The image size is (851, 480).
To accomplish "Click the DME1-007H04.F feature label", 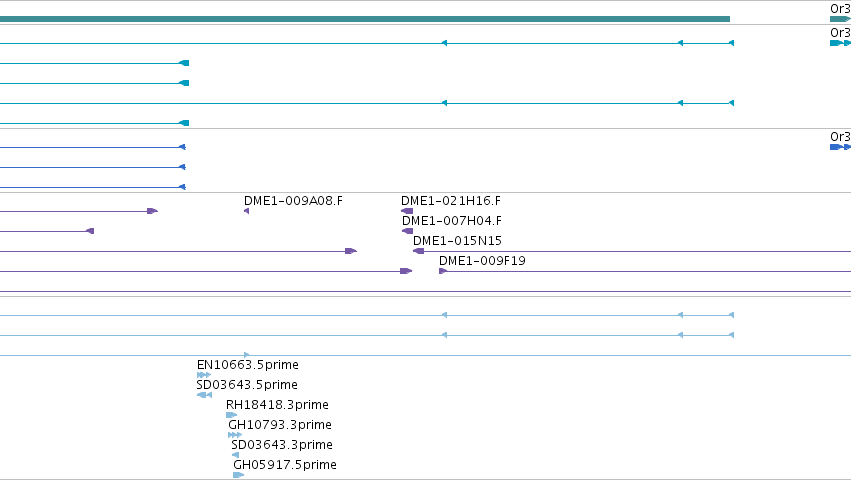I will point(452,221).
